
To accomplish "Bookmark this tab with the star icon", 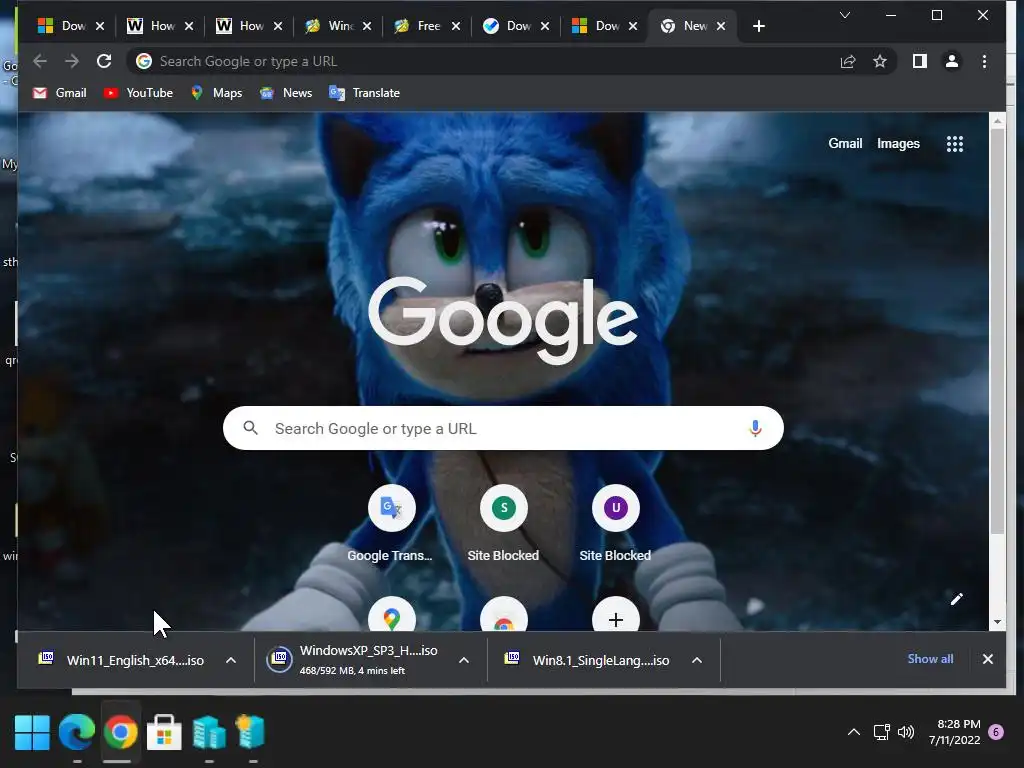I will tap(880, 61).
